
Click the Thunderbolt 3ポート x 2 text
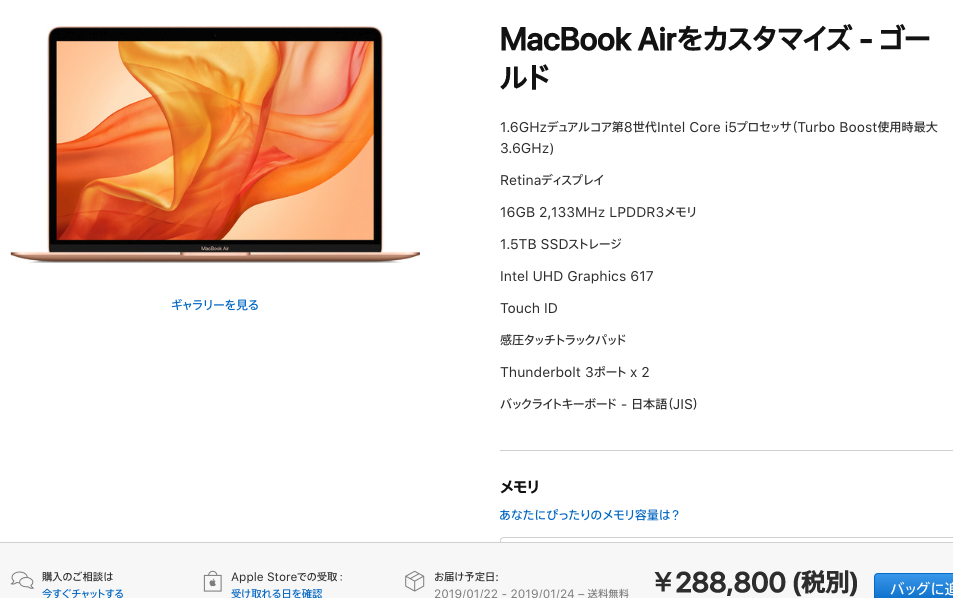[x=574, y=372]
